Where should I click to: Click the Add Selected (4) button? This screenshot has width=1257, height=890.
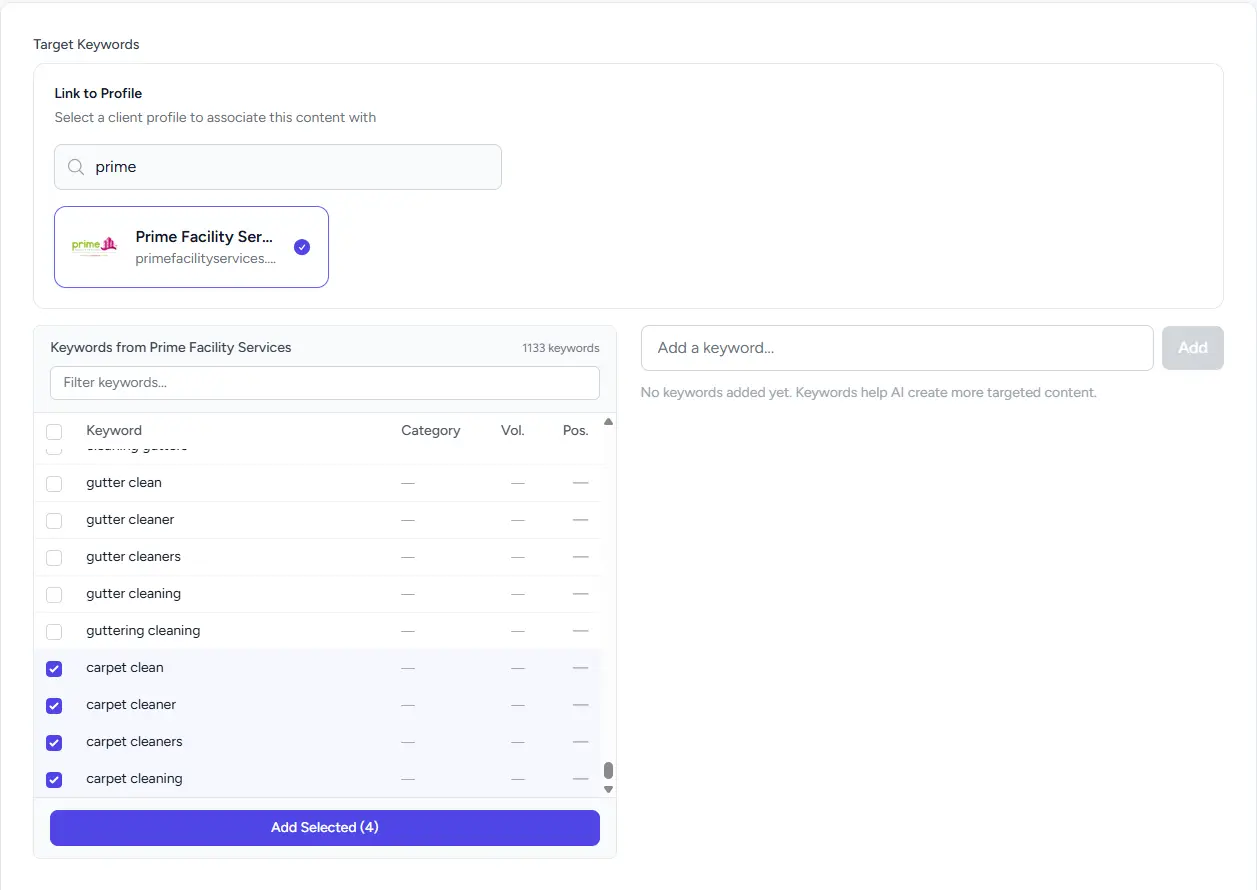pyautogui.click(x=325, y=828)
